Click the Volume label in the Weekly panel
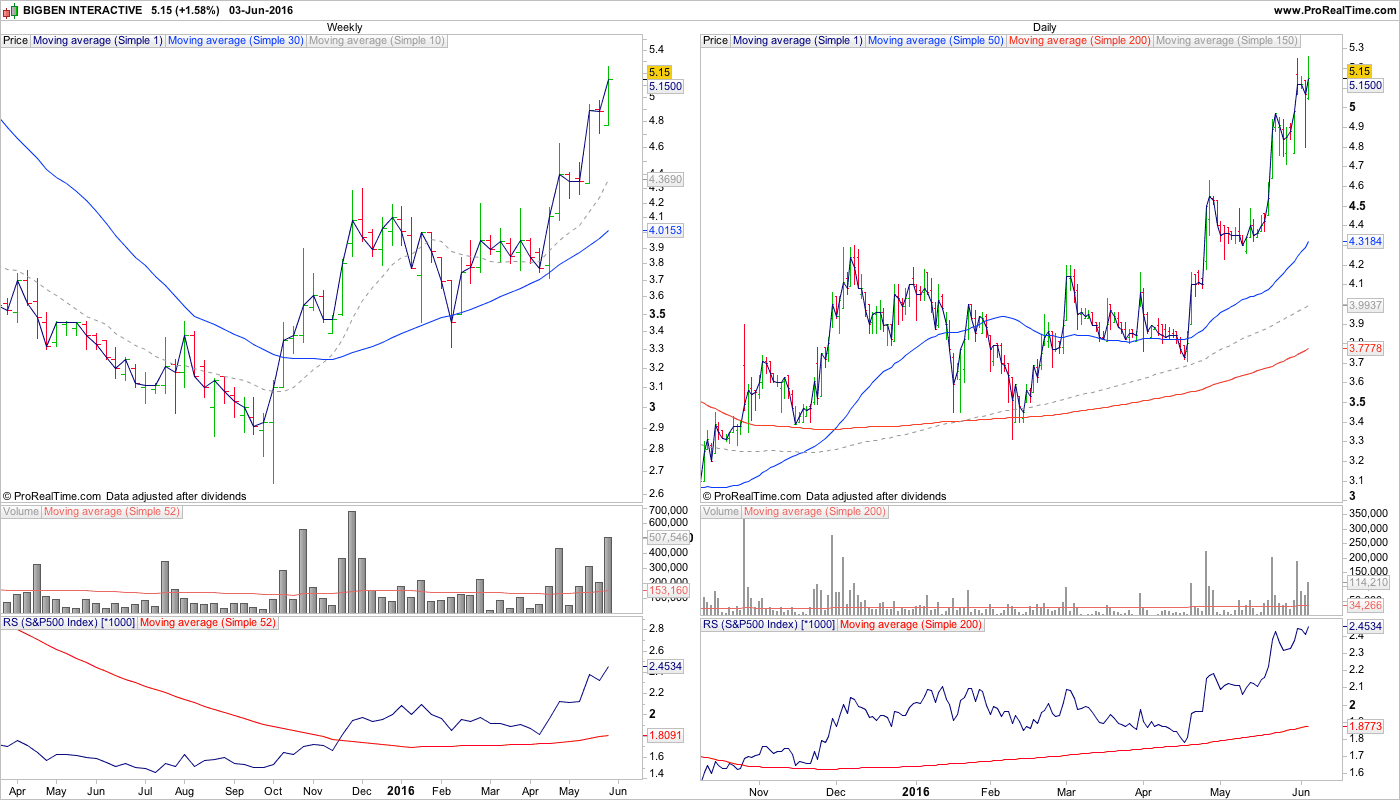The width and height of the screenshot is (1400, 800). tap(21, 512)
